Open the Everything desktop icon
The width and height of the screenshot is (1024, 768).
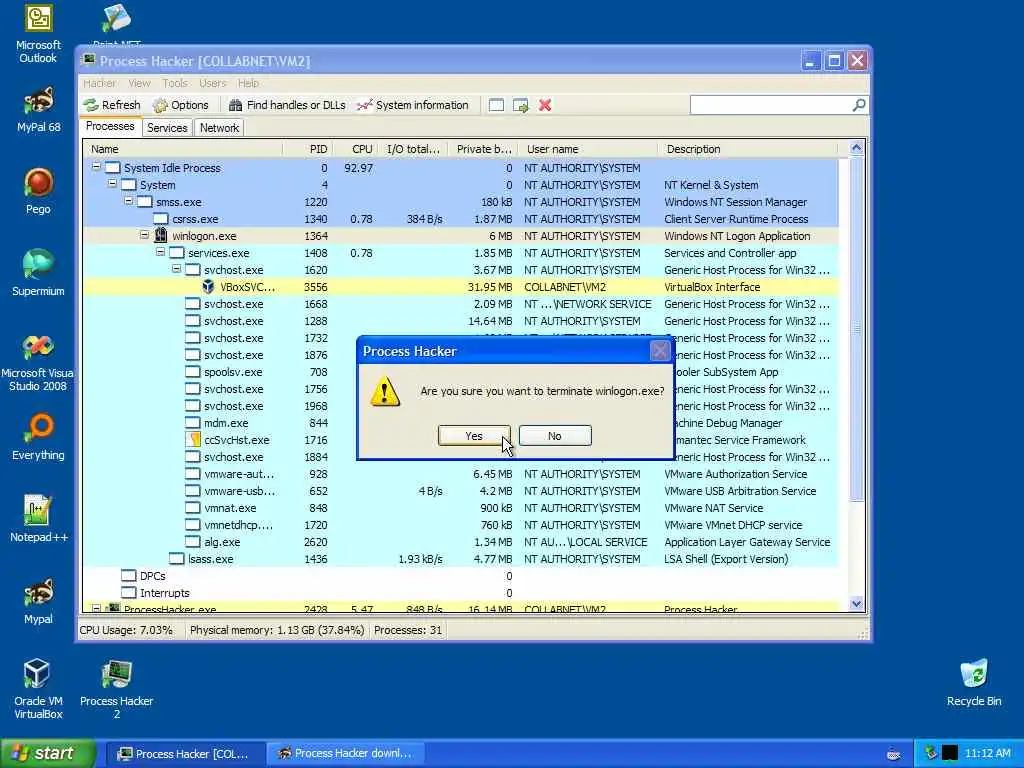(x=38, y=437)
